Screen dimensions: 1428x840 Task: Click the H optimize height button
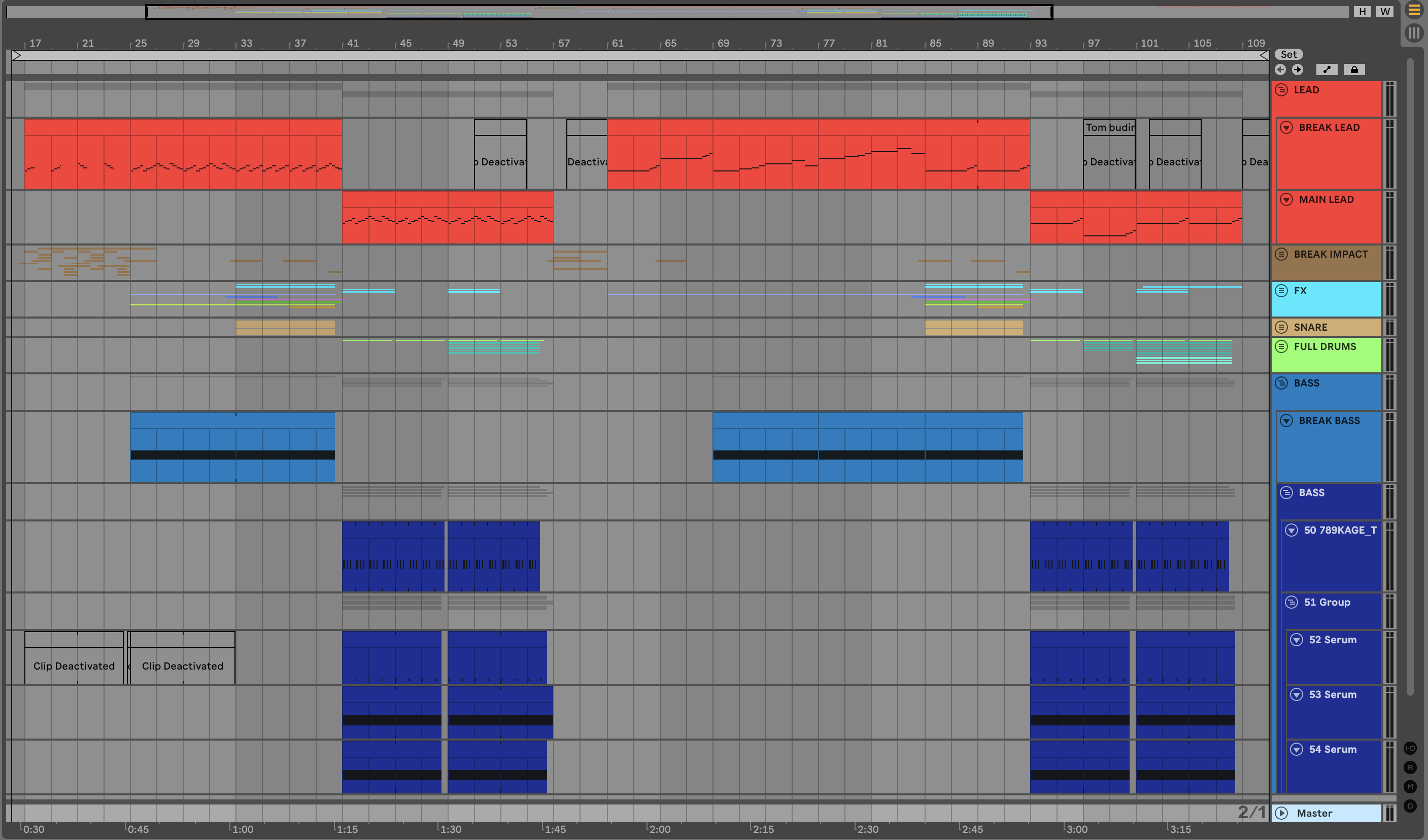1362,12
